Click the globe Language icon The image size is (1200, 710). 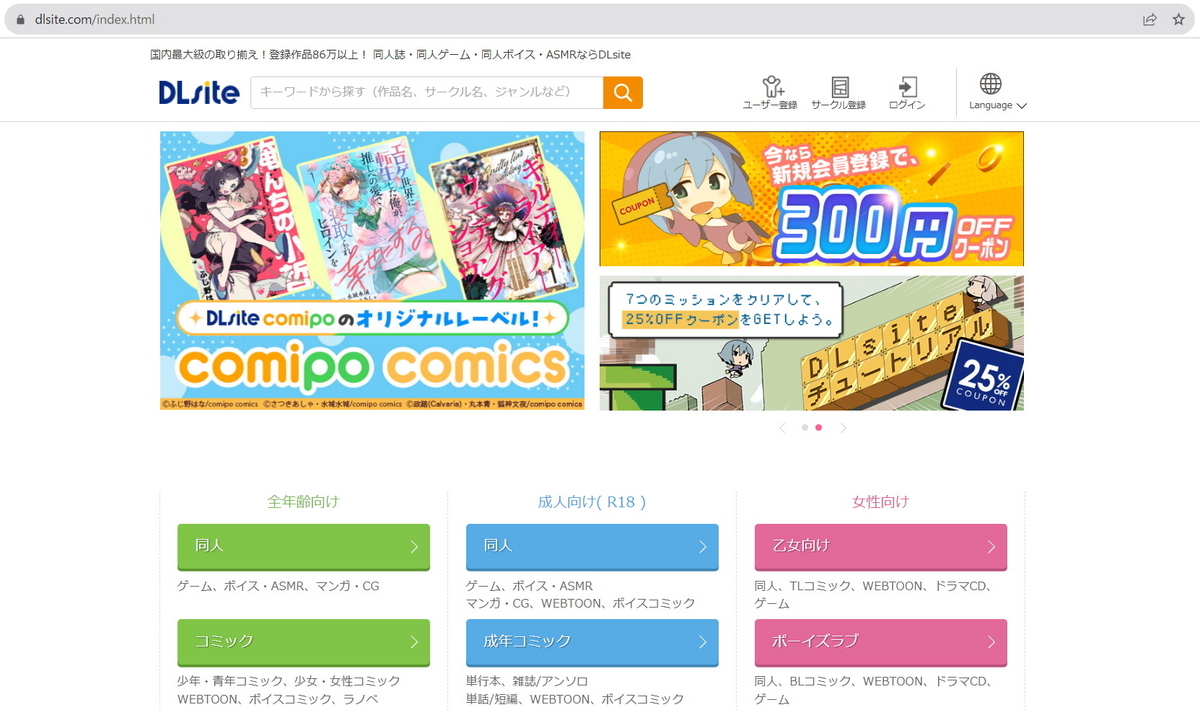coord(990,83)
